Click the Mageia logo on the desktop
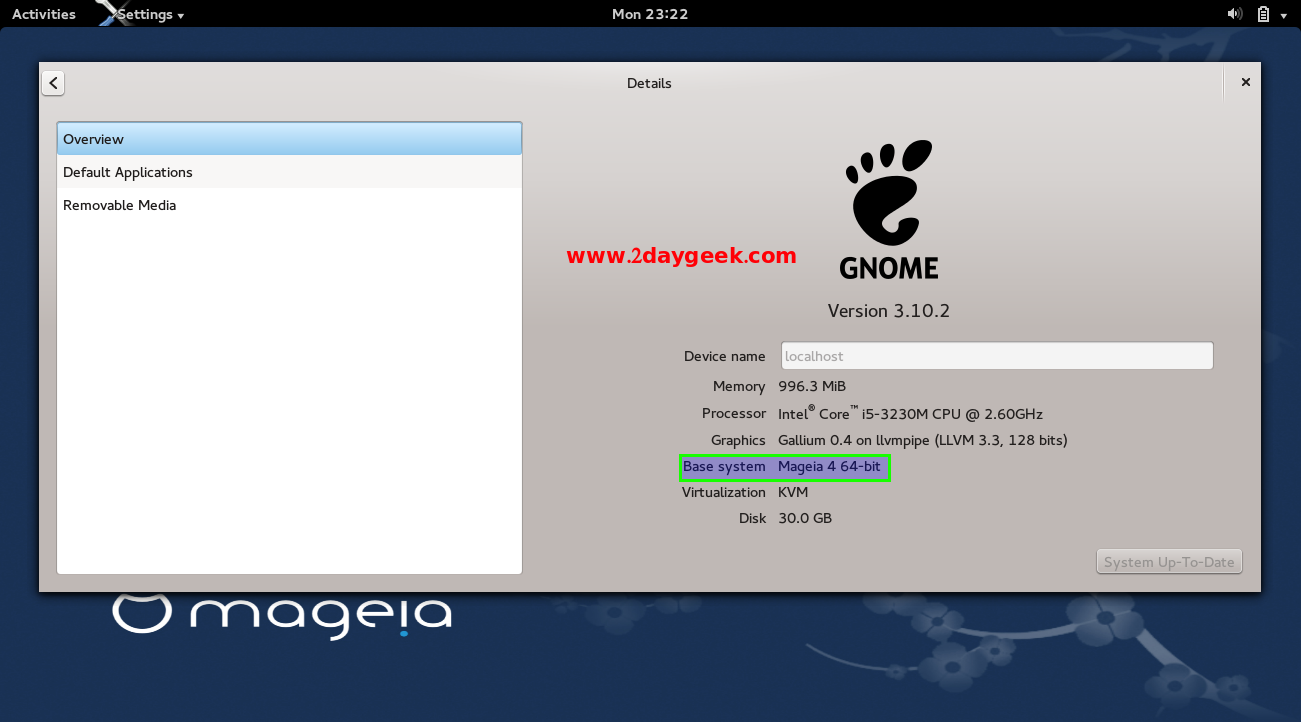 pos(282,614)
